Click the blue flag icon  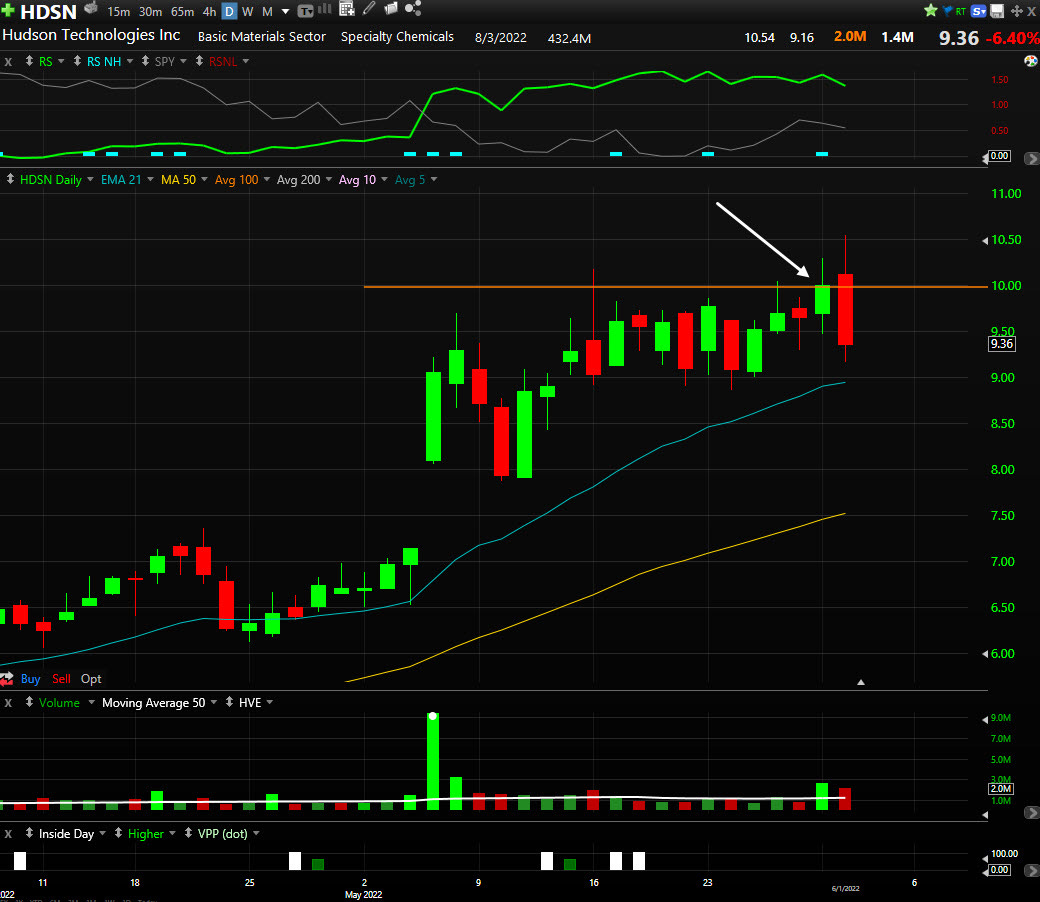(x=947, y=11)
